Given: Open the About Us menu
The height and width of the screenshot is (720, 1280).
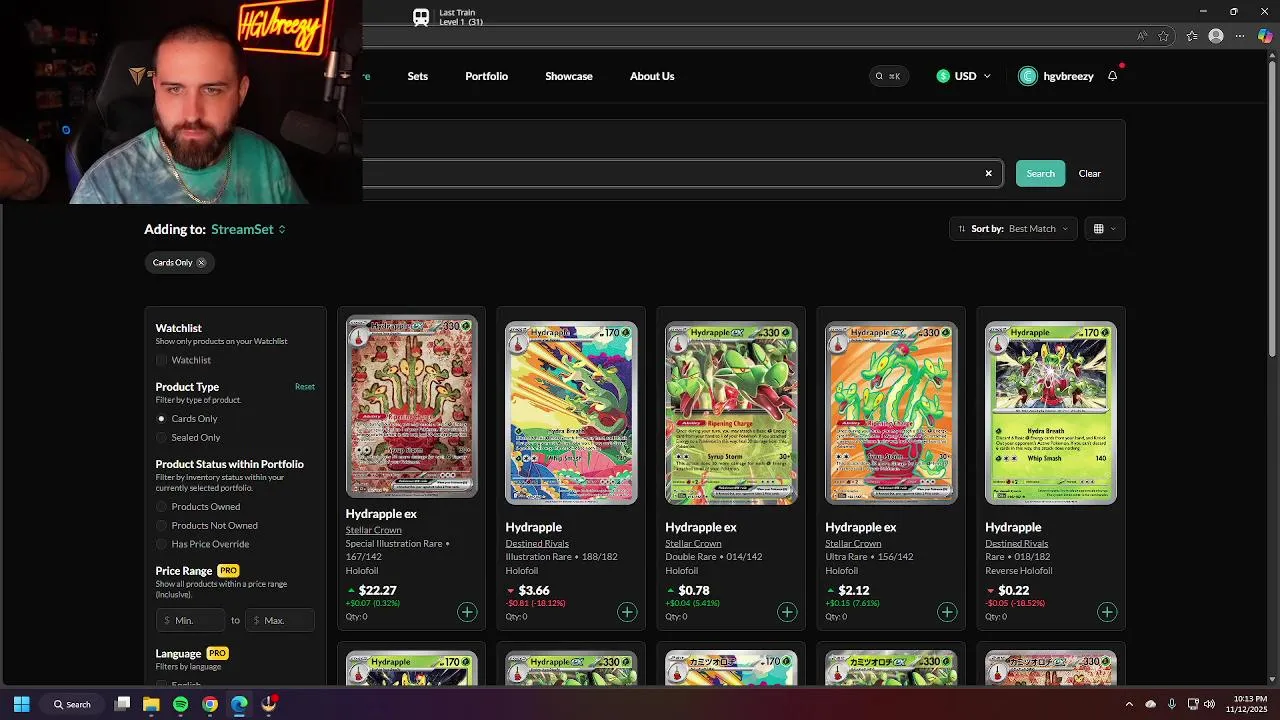Looking at the screenshot, I should [652, 76].
